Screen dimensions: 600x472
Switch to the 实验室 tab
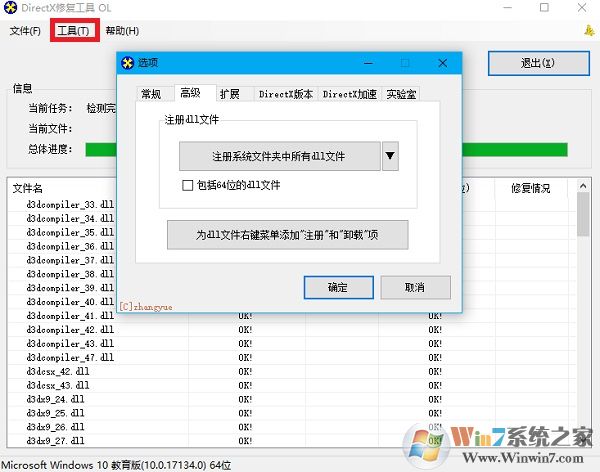click(x=401, y=94)
